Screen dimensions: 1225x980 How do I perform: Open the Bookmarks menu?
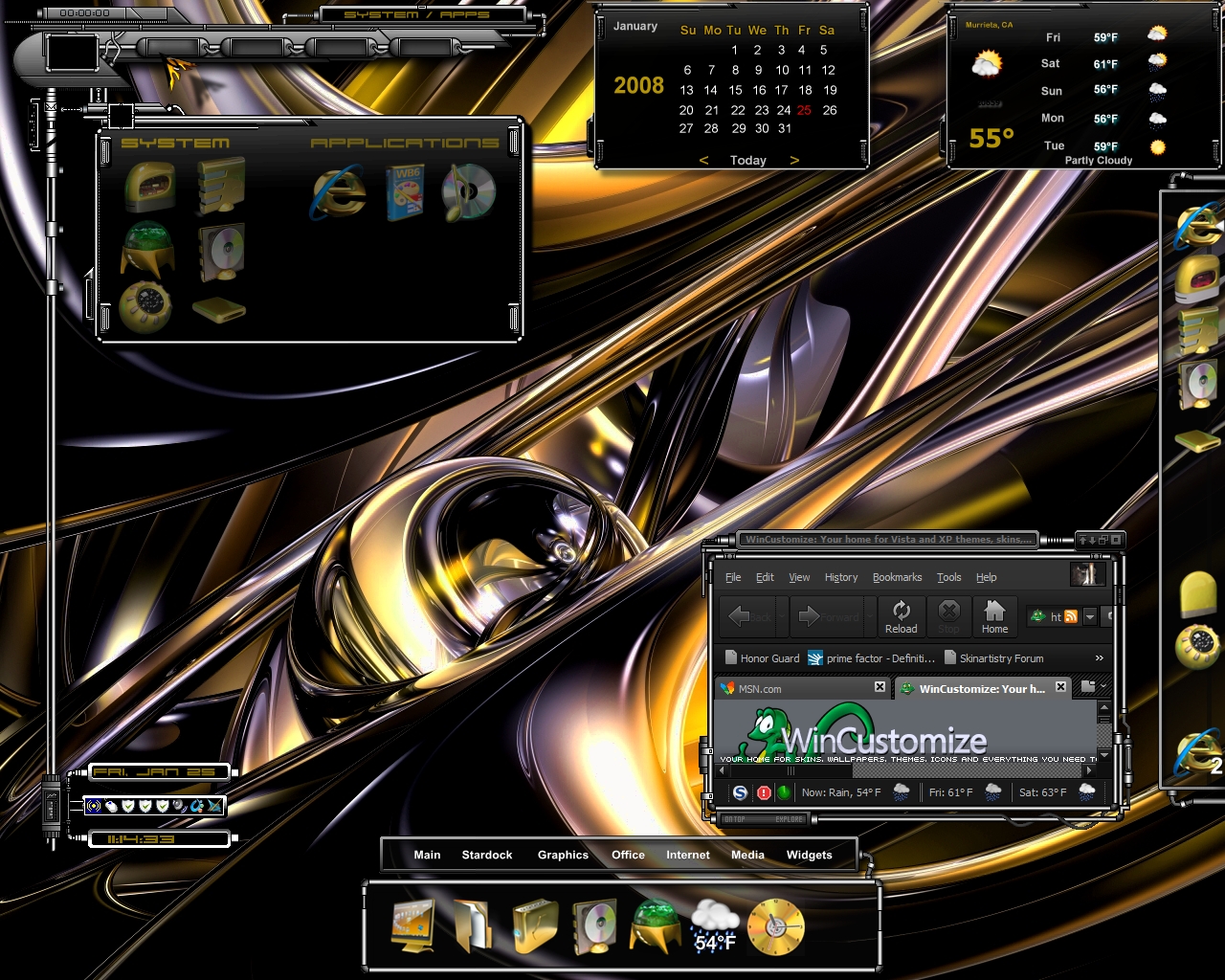tap(897, 577)
